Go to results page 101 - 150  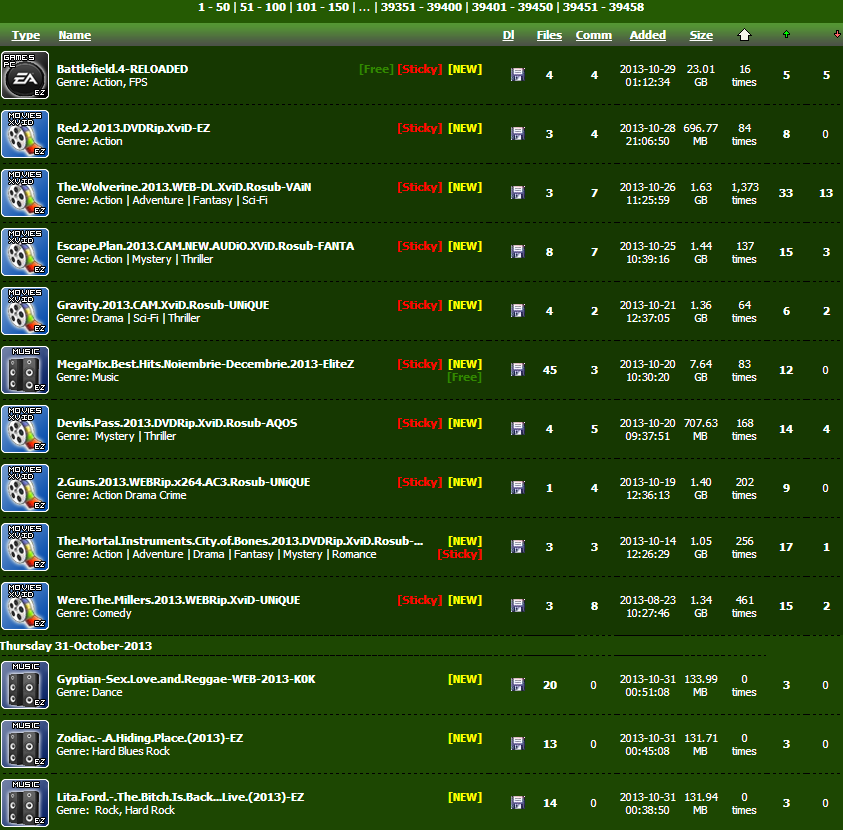pos(323,8)
